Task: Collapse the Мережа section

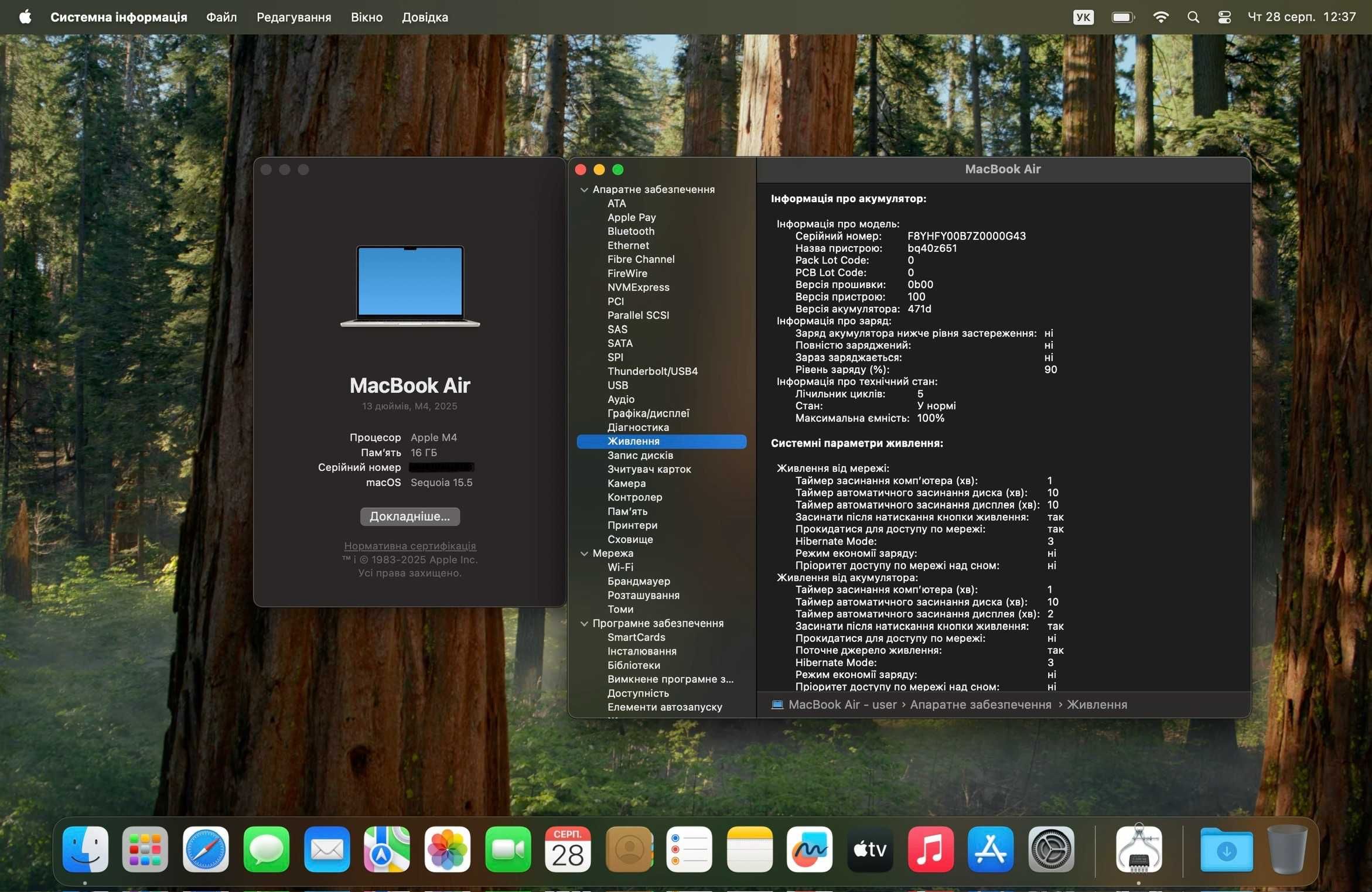Action: pos(584,553)
